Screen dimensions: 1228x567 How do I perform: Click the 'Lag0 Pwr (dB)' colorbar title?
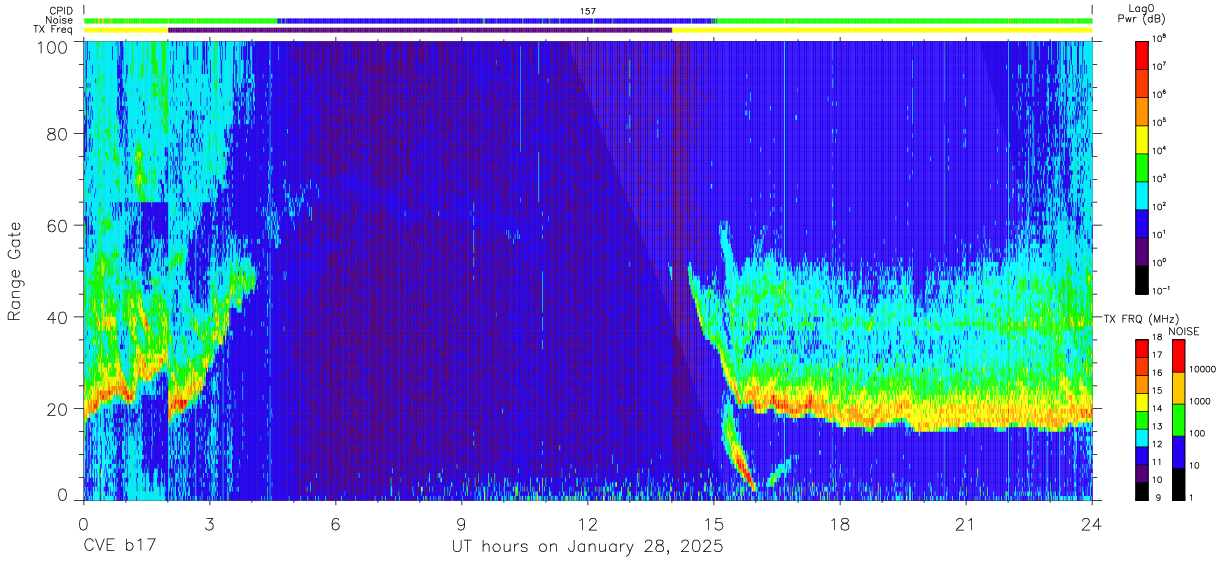1141,13
